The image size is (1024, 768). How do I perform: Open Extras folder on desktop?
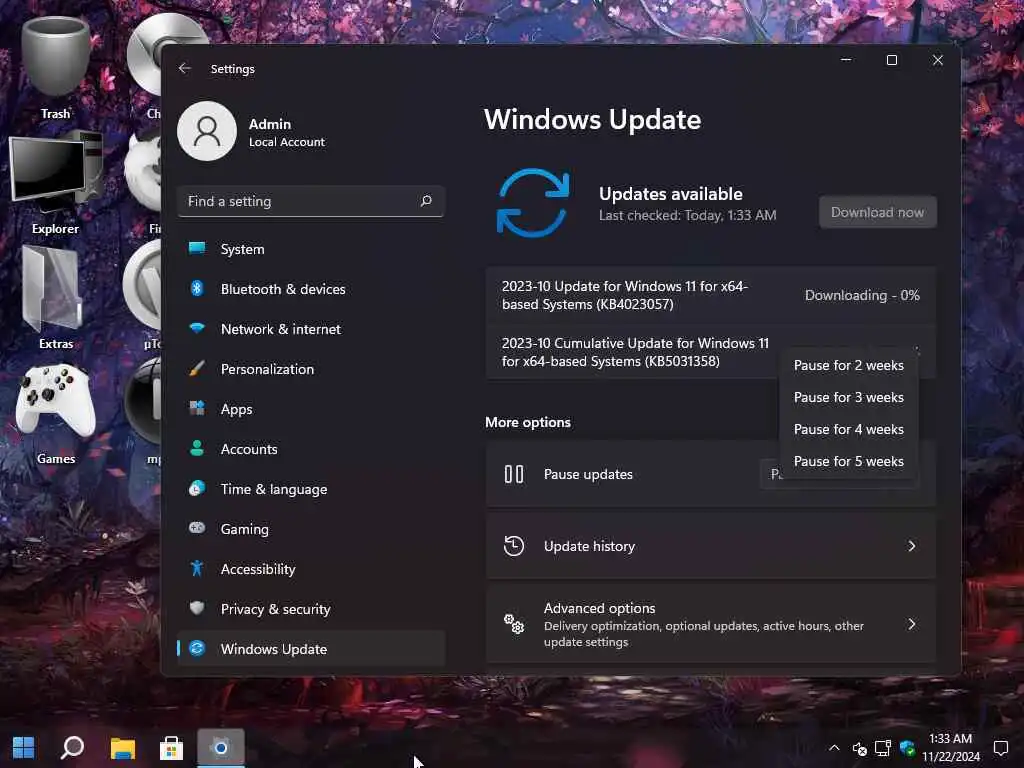pos(56,298)
